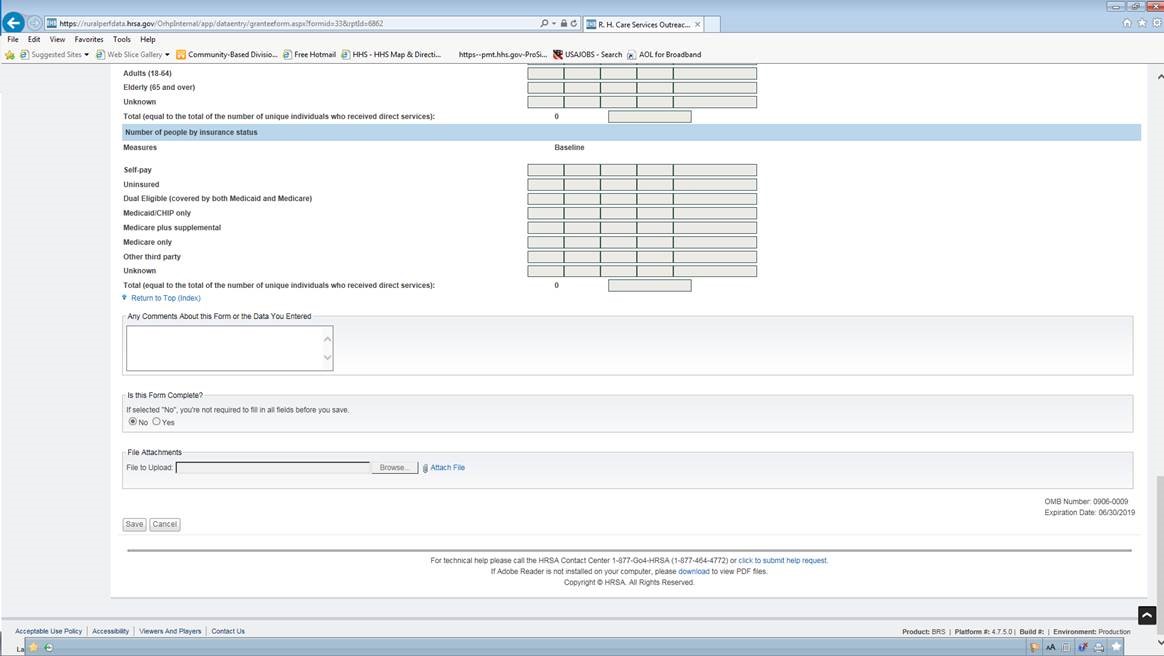1164x656 pixels.
Task: Click the refresh icon in address bar
Action: pos(573,23)
